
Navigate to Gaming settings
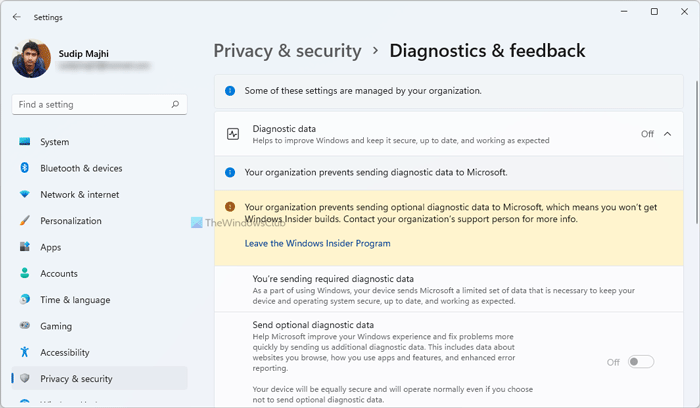coord(99,326)
